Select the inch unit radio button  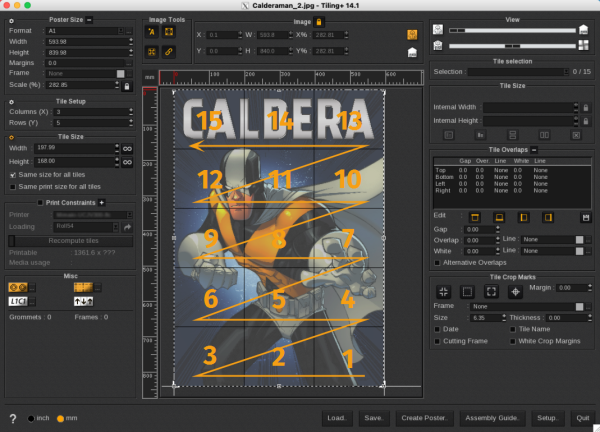30,417
